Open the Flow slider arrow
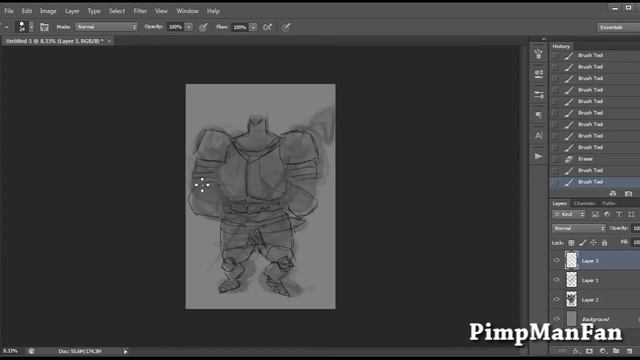 [x=253, y=27]
